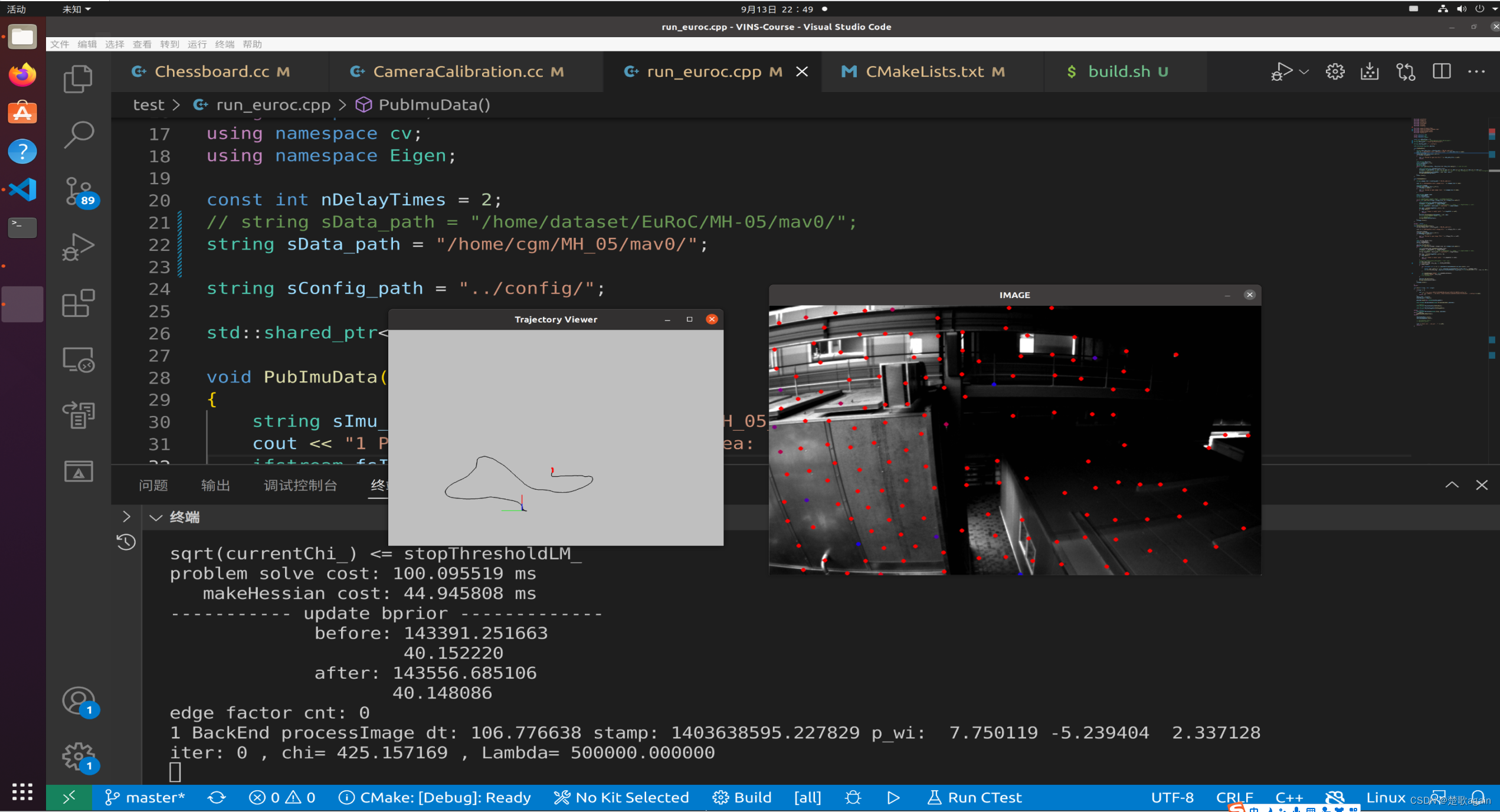
Task: Collapse the 终端 terminal section chevron
Action: point(156,518)
